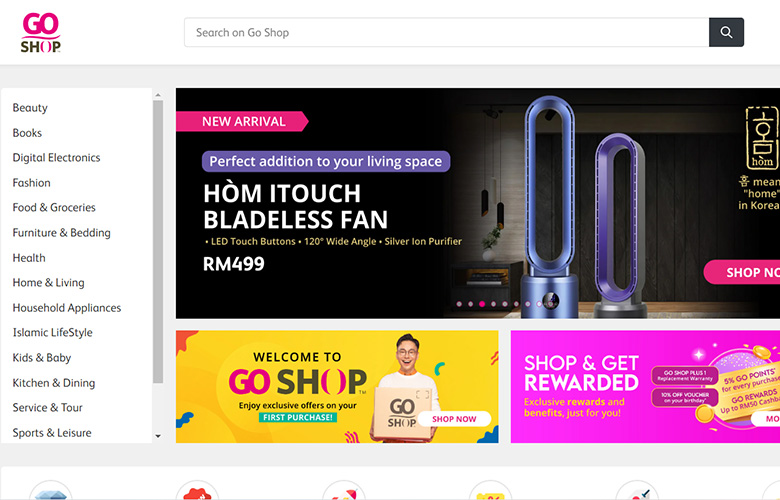Click the category sidebar scroll-down arrow

coord(158,436)
